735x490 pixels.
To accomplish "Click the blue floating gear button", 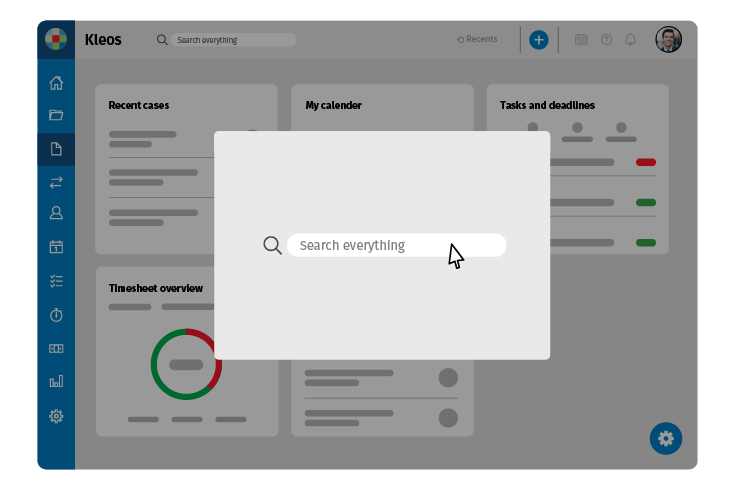I will [666, 438].
